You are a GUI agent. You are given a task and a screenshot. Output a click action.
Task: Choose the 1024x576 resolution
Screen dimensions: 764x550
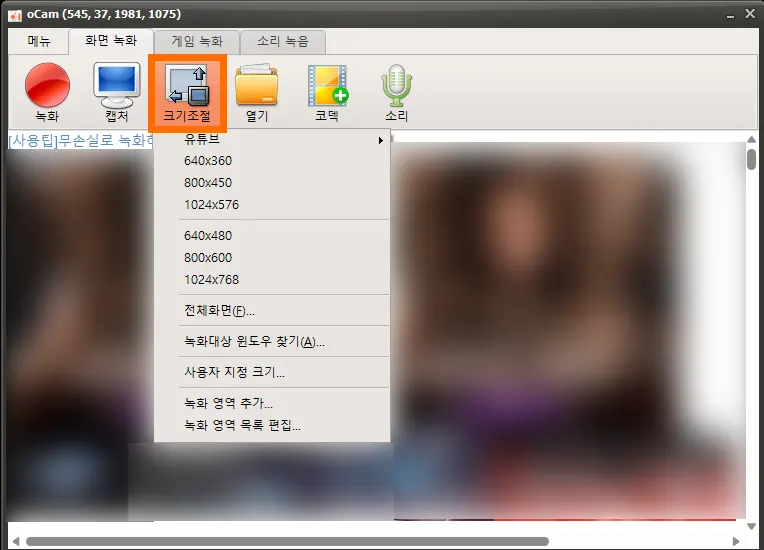(272, 205)
